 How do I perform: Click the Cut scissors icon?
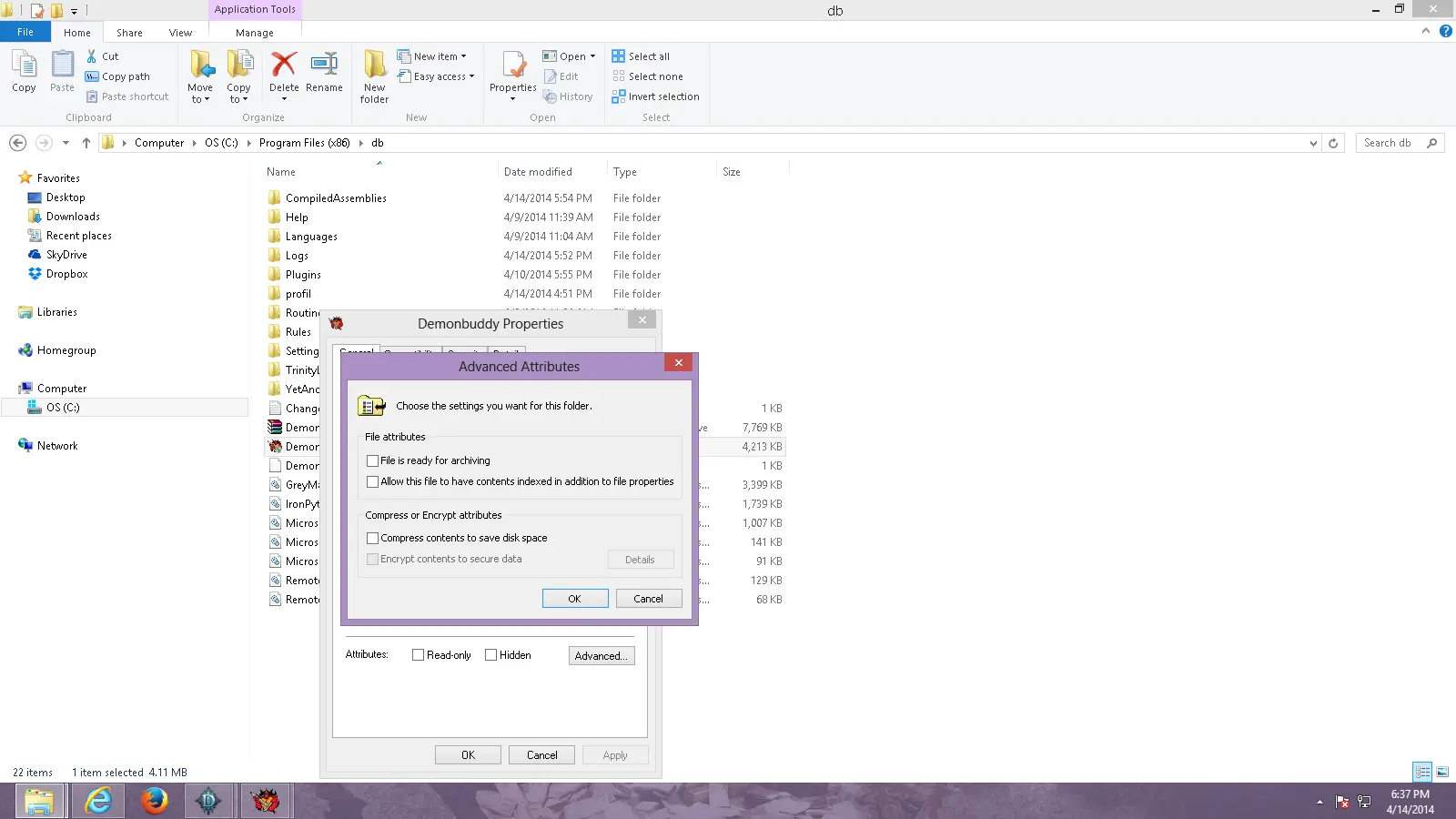tap(91, 56)
